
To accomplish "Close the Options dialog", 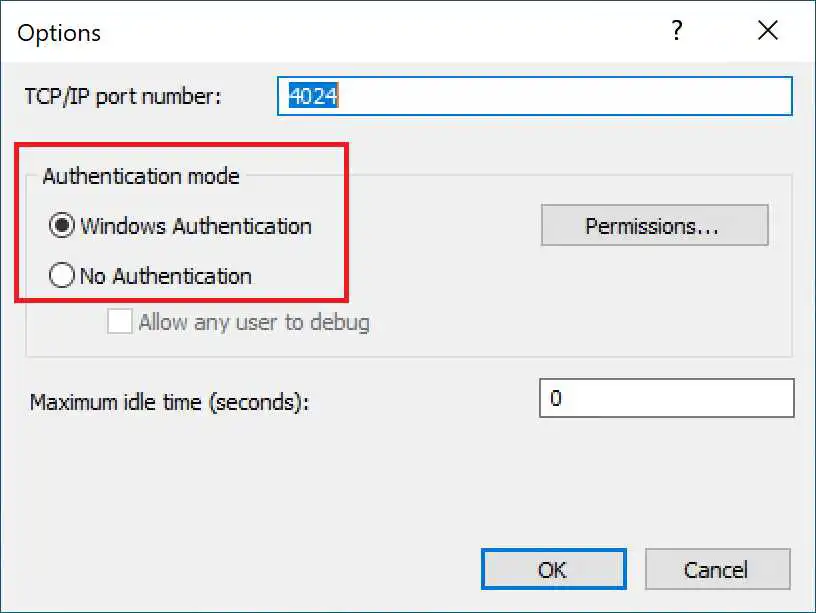I will (x=767, y=31).
